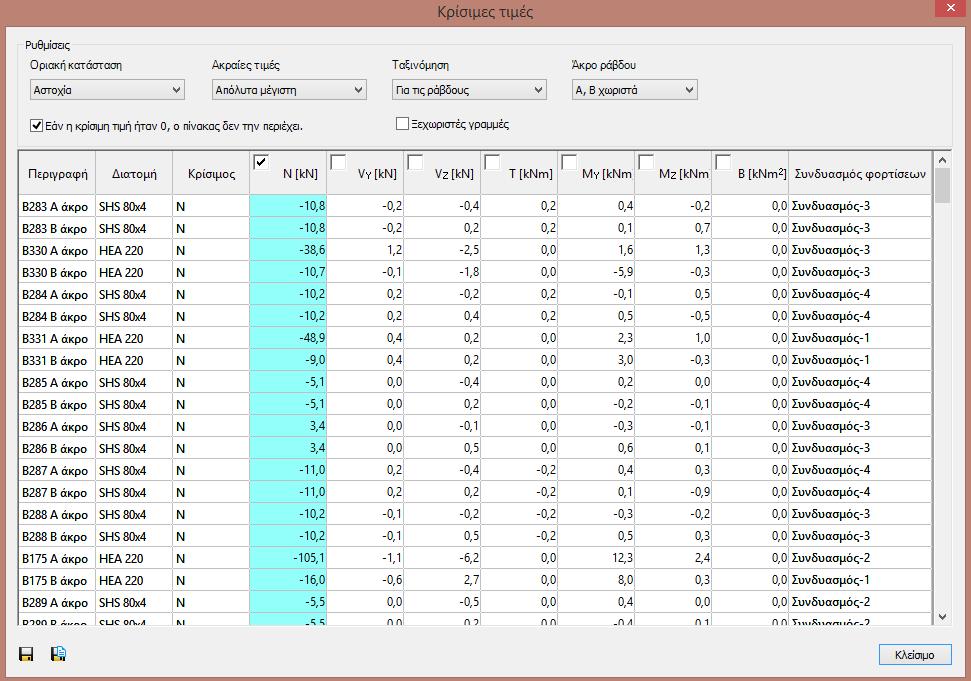Select the row B289 A άκρο
Image resolution: width=971 pixels, height=681 pixels.
tap(475, 602)
